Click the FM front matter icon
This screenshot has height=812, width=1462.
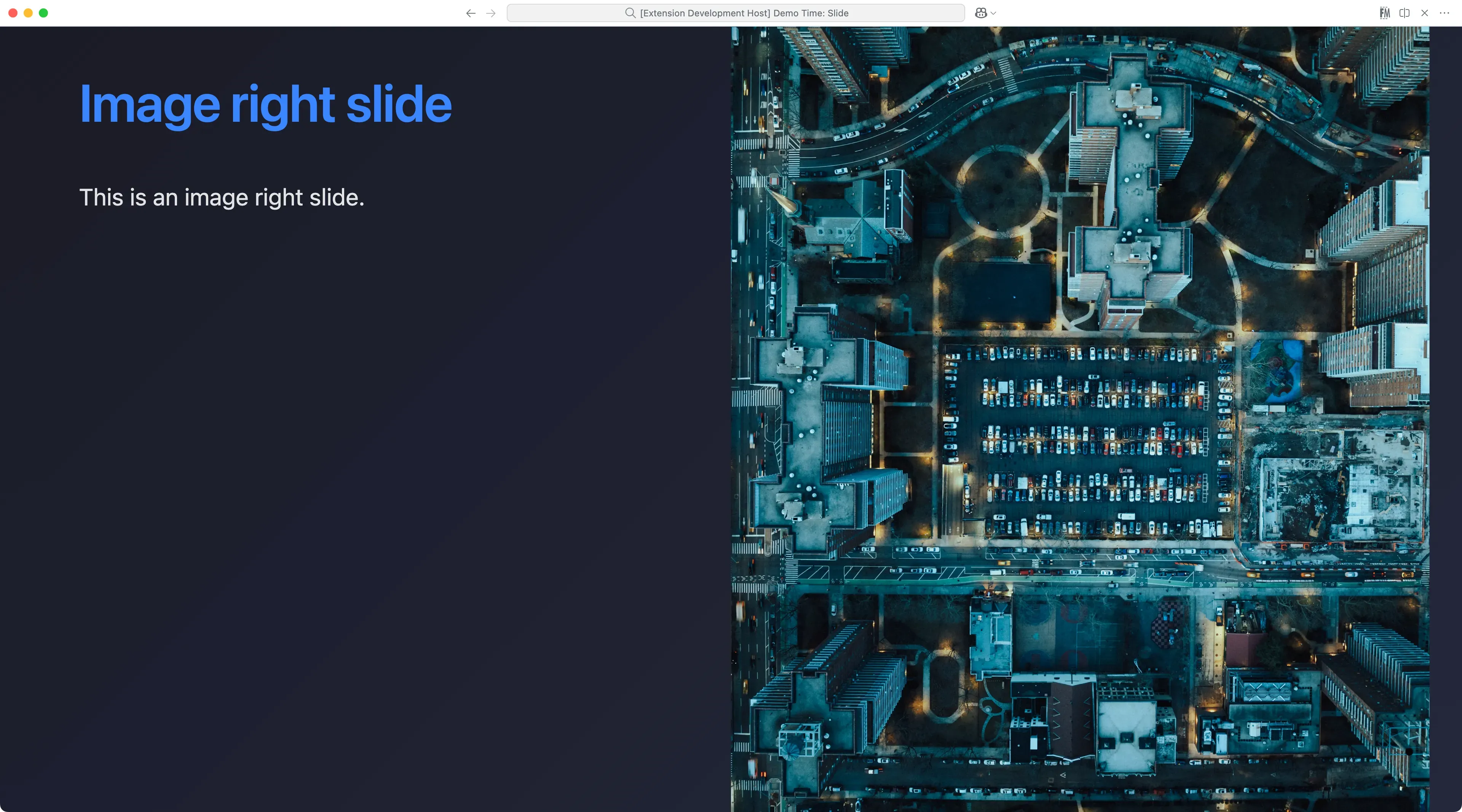click(x=1384, y=13)
